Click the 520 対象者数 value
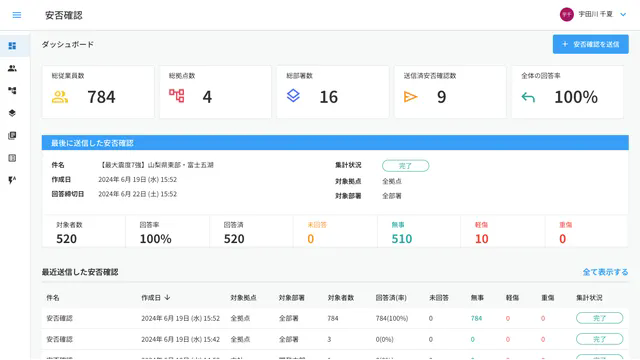 pos(67,239)
